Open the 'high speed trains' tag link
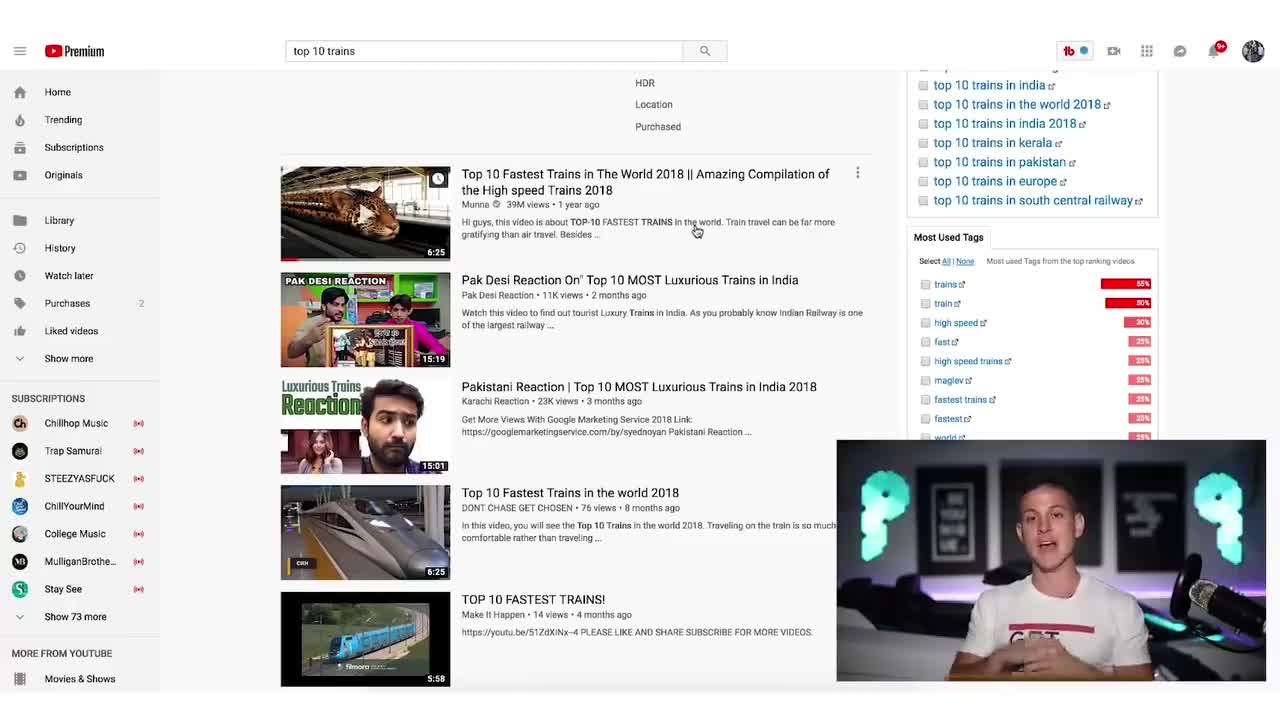 pos(968,361)
